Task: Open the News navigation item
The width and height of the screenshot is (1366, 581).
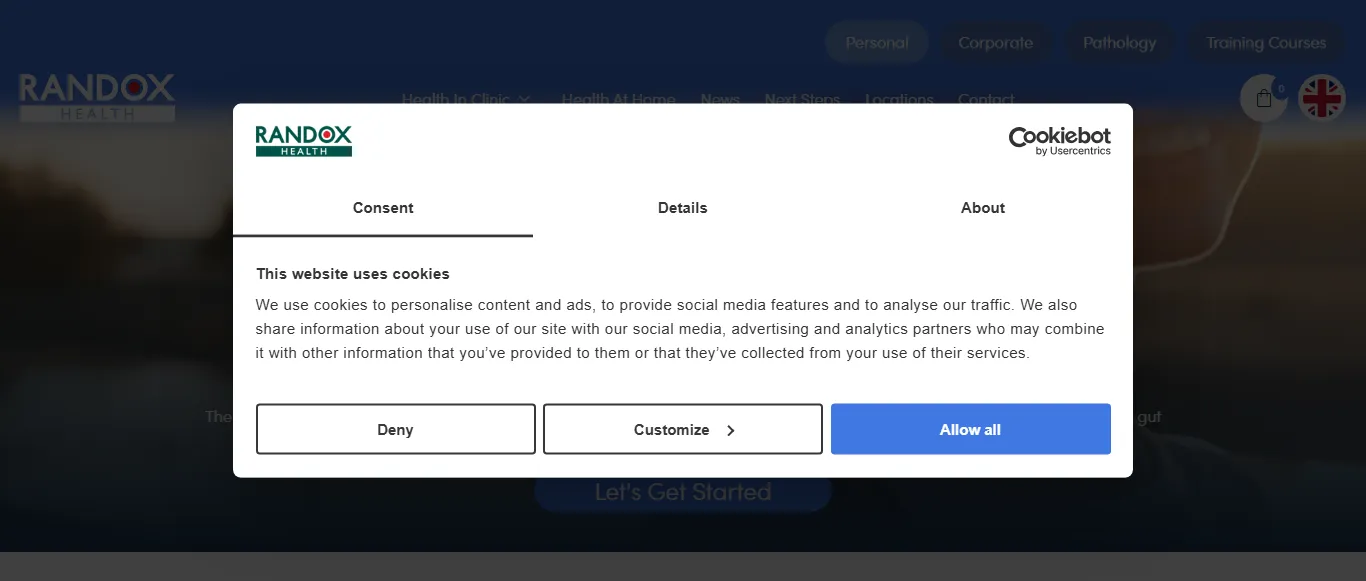Action: click(720, 99)
